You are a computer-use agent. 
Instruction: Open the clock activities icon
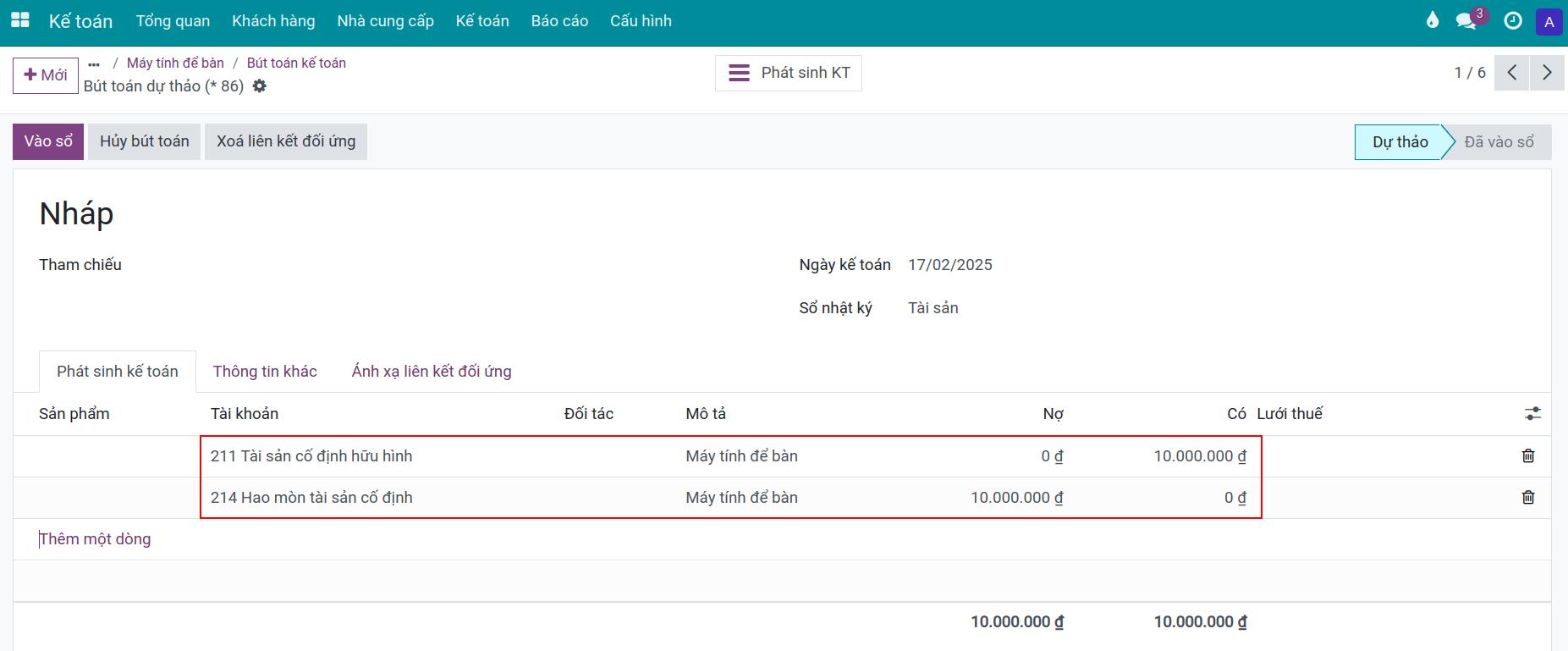tap(1513, 21)
